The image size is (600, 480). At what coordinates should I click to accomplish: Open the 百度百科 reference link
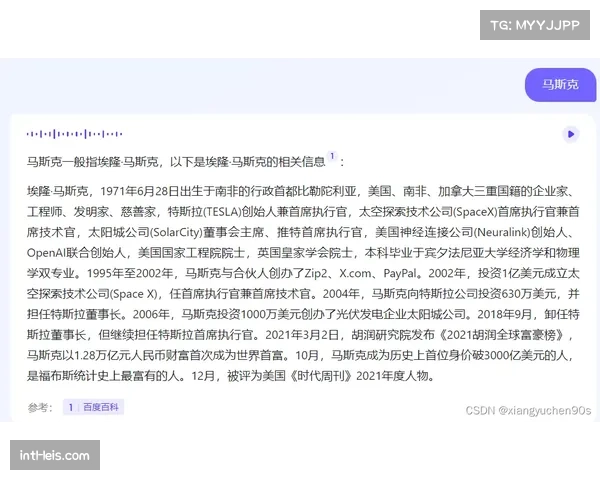click(x=93, y=407)
